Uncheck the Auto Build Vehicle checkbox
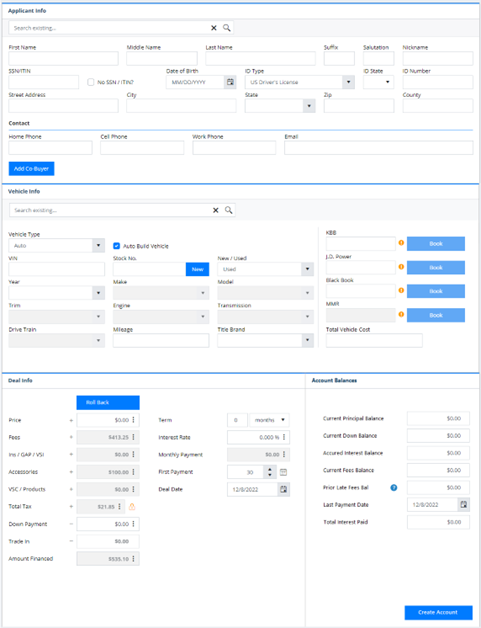 click(117, 246)
